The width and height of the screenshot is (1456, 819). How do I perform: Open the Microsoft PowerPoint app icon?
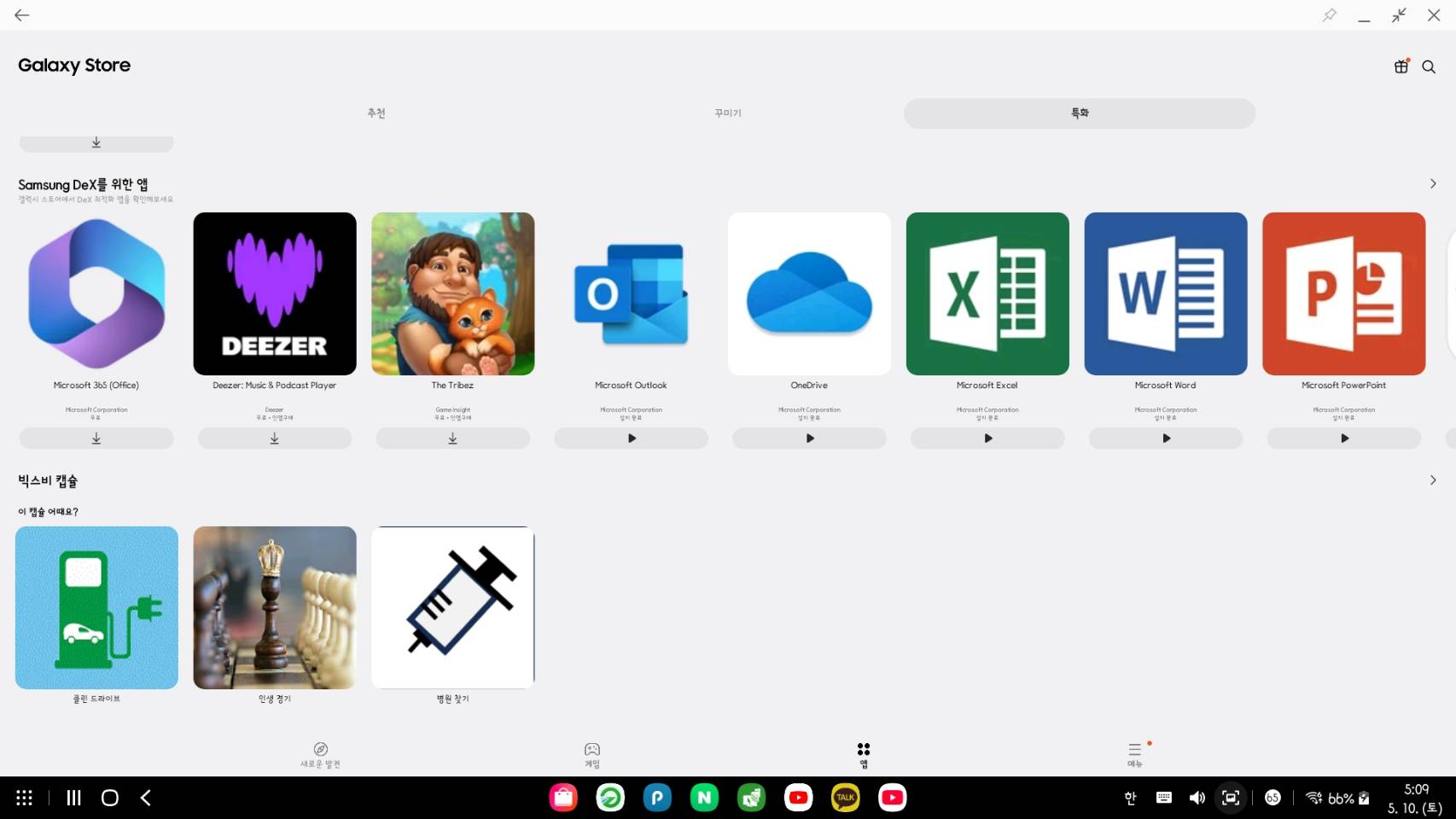pos(1344,293)
